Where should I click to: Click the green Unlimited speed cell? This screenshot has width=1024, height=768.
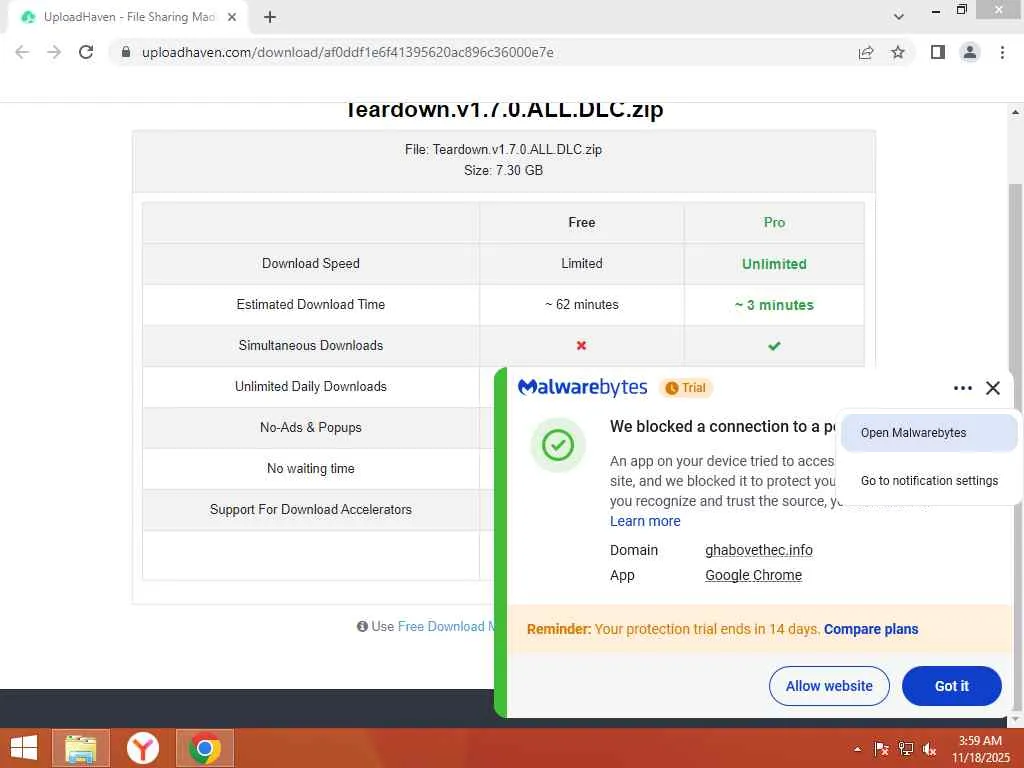point(775,264)
